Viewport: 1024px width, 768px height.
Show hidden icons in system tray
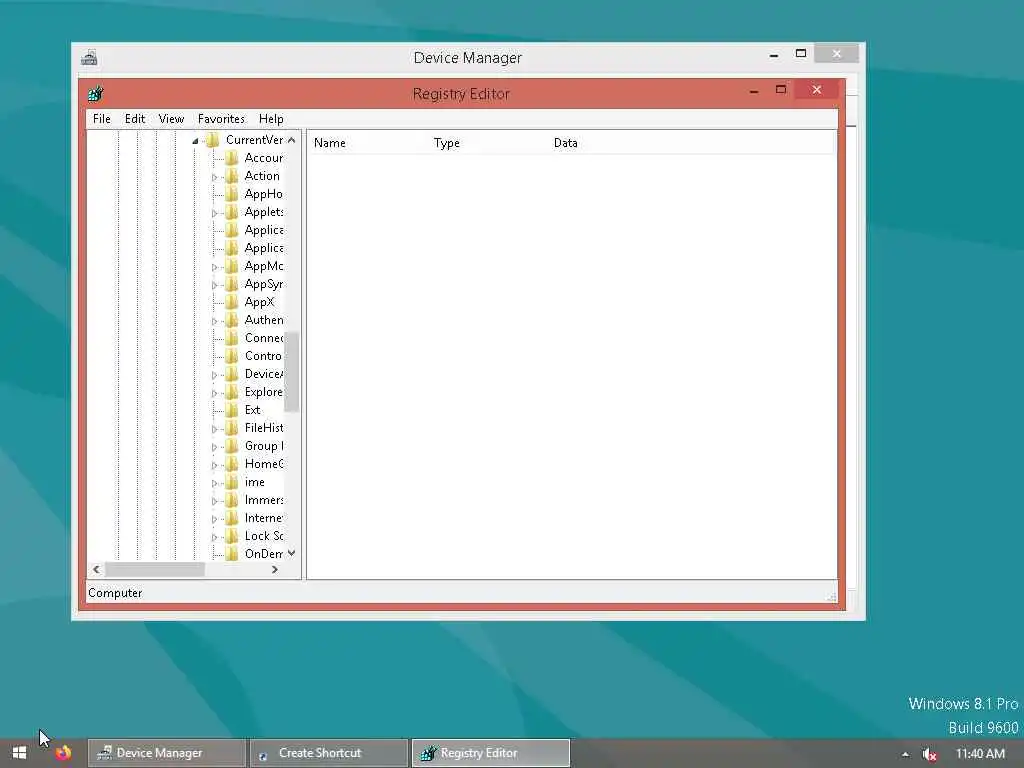(x=905, y=754)
